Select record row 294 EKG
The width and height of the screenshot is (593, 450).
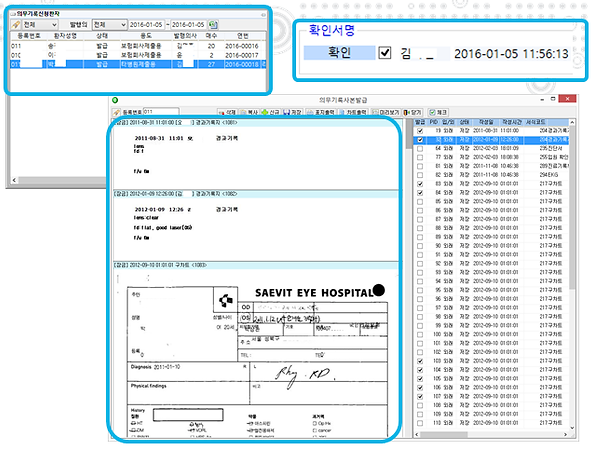coord(491,175)
